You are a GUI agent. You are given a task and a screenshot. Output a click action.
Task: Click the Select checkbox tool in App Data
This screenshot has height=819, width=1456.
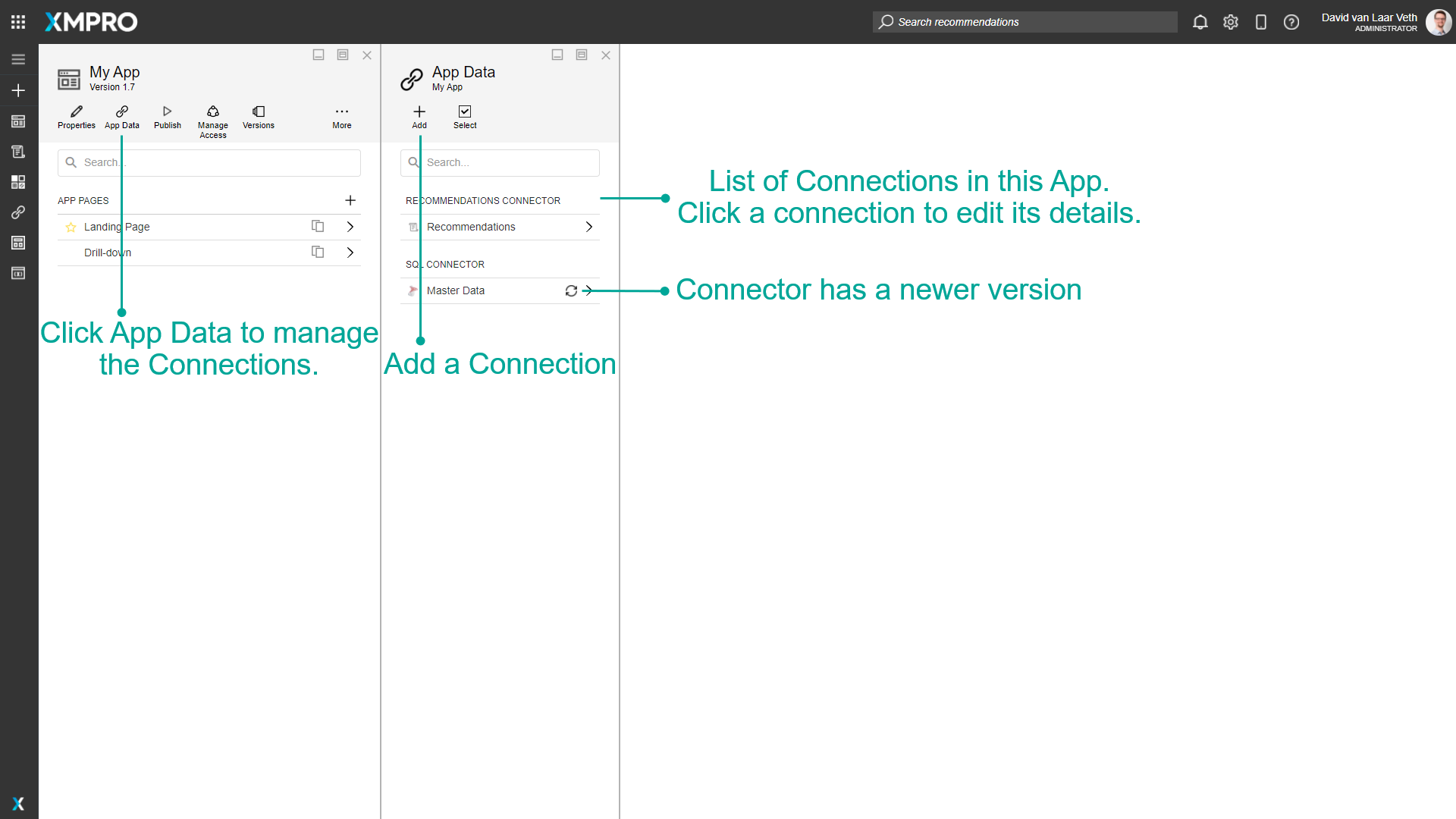pyautogui.click(x=465, y=112)
